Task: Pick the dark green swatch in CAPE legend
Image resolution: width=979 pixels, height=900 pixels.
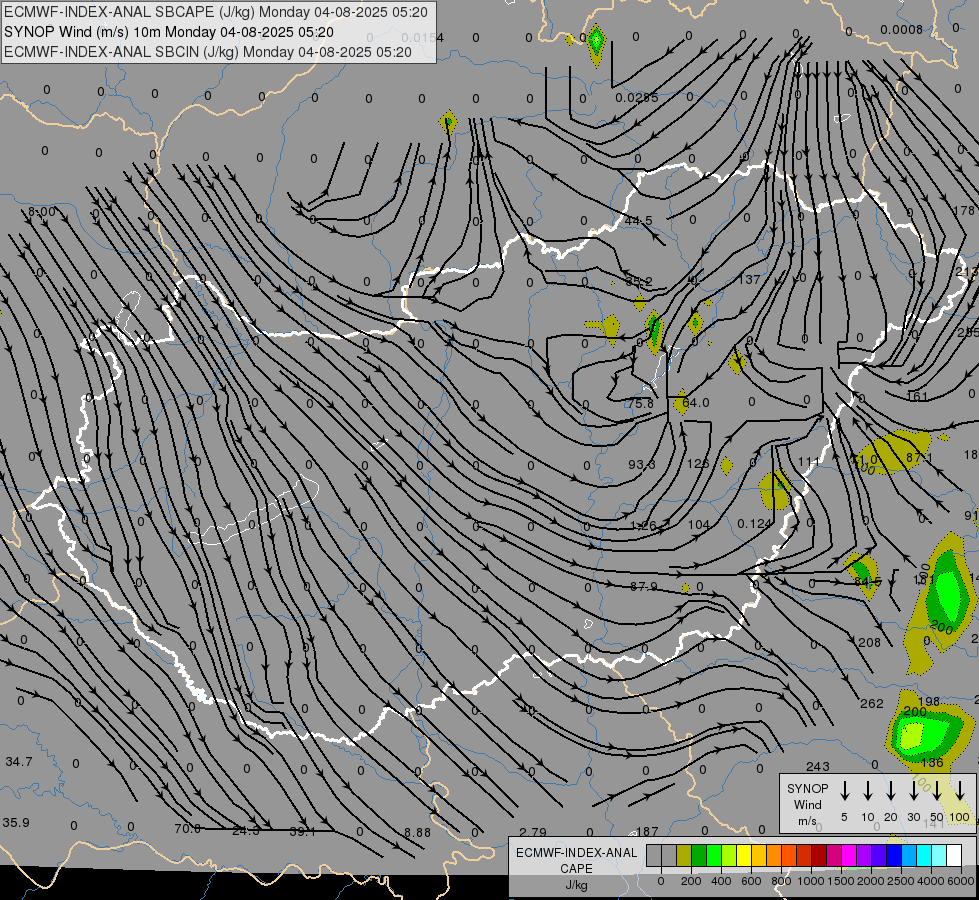Action: click(699, 856)
